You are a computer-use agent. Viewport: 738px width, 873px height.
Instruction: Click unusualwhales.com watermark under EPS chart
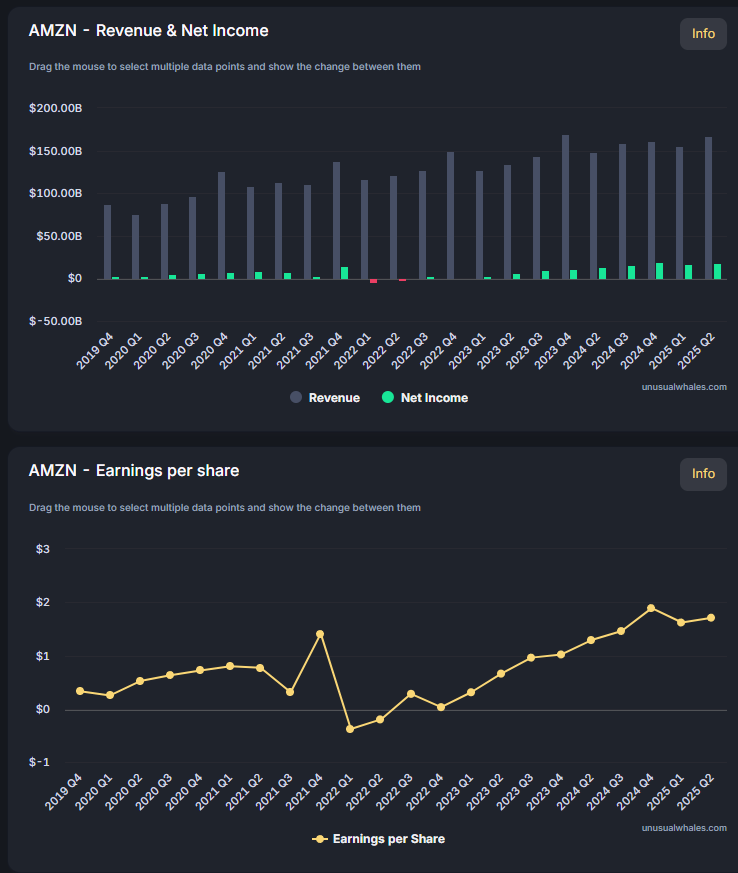684,827
